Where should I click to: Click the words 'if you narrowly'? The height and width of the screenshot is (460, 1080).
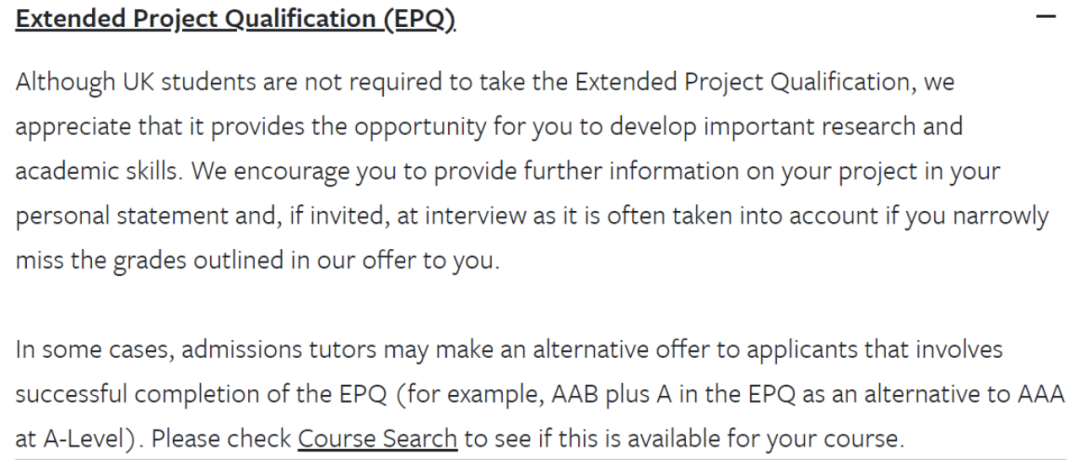click(x=972, y=216)
